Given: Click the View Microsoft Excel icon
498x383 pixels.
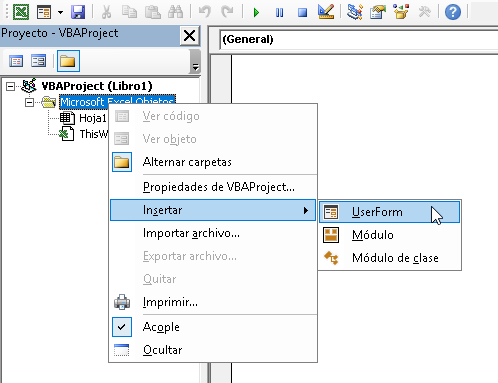Looking at the screenshot, I should tap(21, 12).
